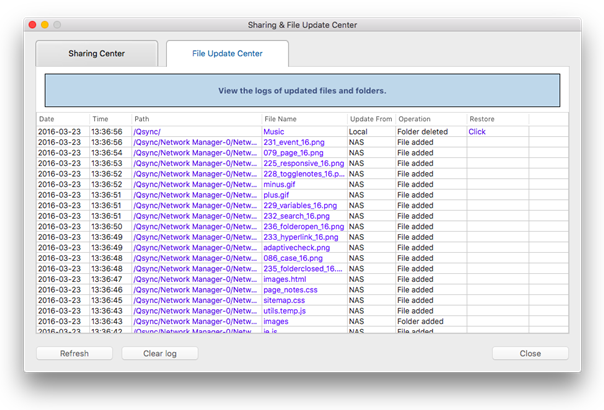The width and height of the screenshot is (604, 410).
Task: Select file 079_page_16.png
Action: (293, 153)
